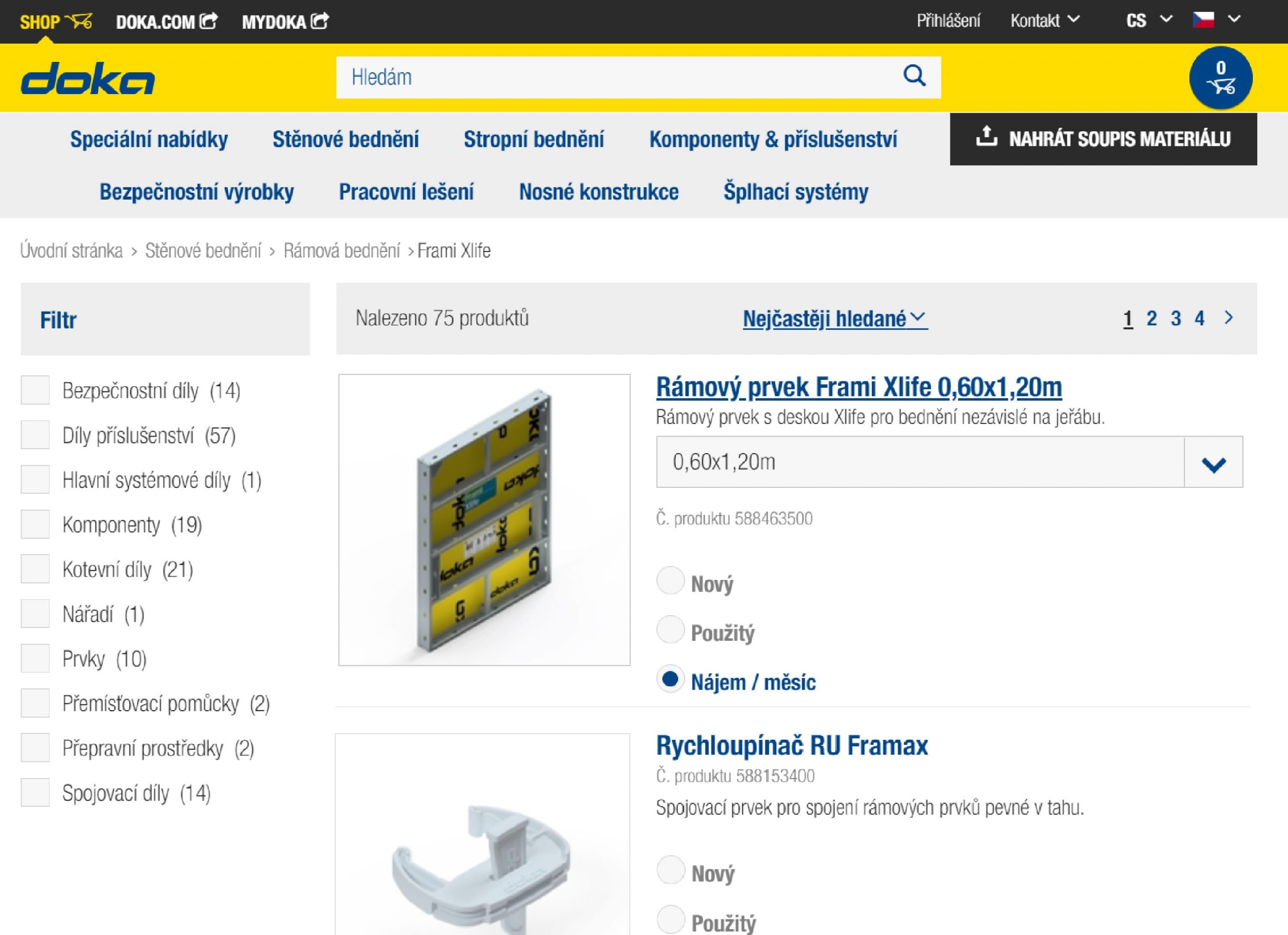Go to results page 2
The width and height of the screenshot is (1288, 935).
pyautogui.click(x=1151, y=318)
